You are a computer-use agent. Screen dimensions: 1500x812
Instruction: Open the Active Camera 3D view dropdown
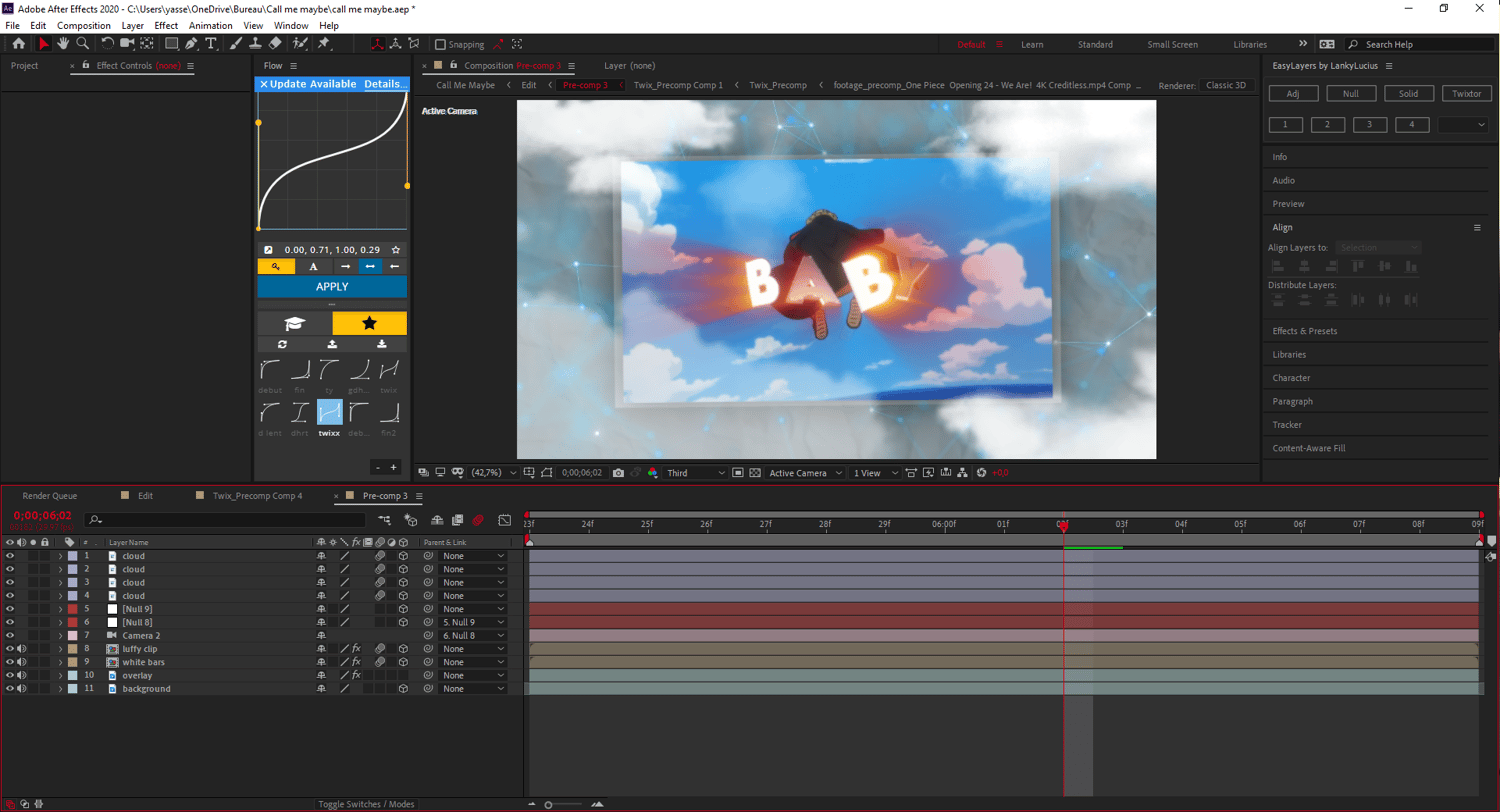click(x=804, y=473)
